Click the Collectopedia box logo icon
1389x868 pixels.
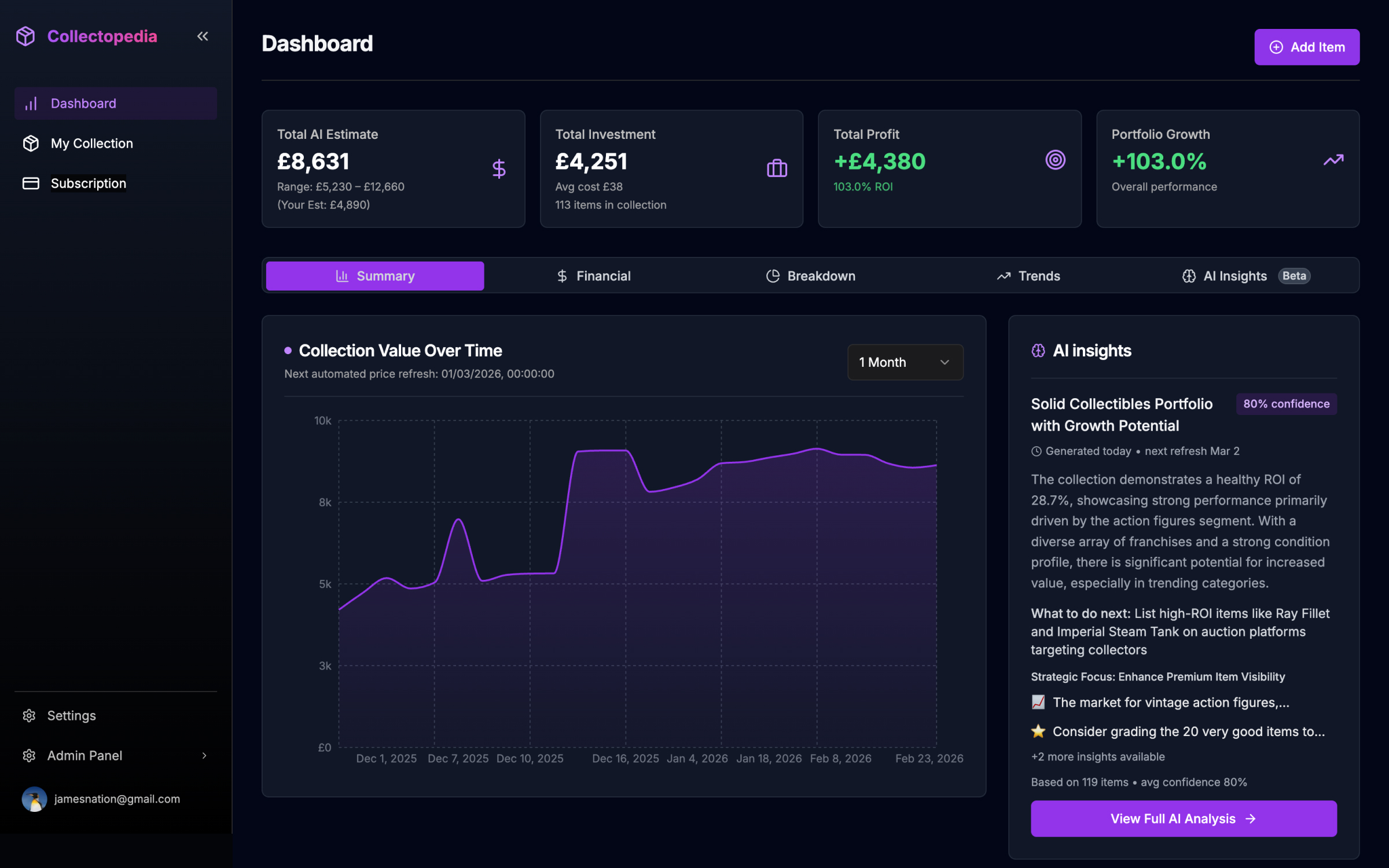25,36
